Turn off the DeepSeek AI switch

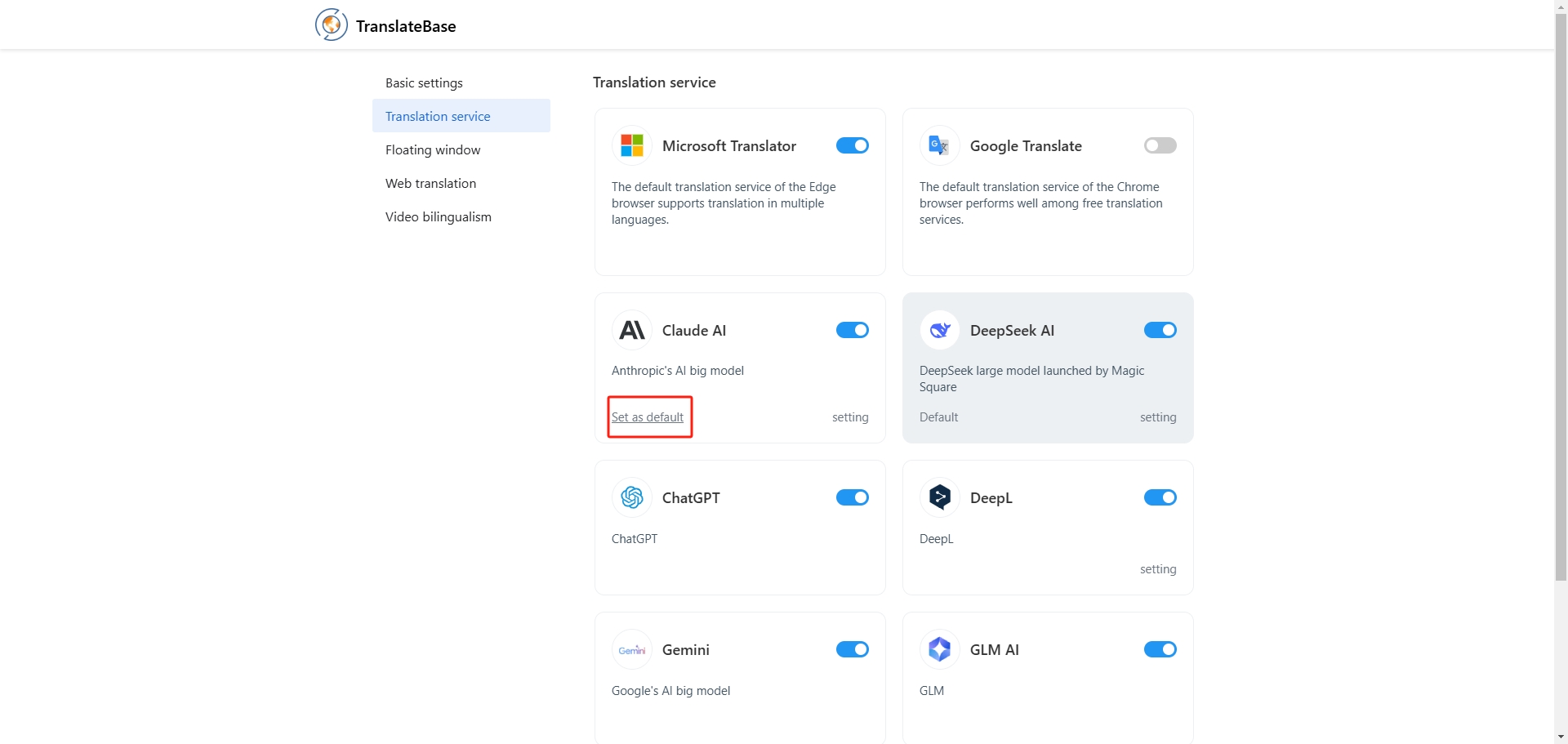coord(1160,330)
